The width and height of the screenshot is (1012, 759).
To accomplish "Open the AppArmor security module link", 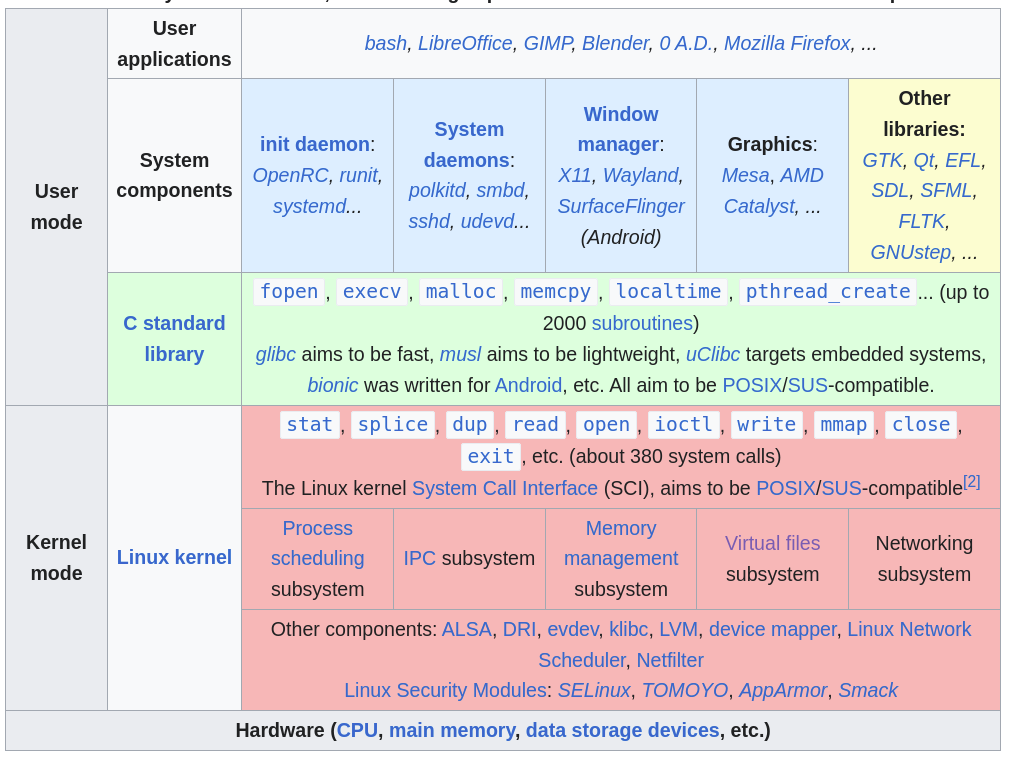I will click(782, 690).
